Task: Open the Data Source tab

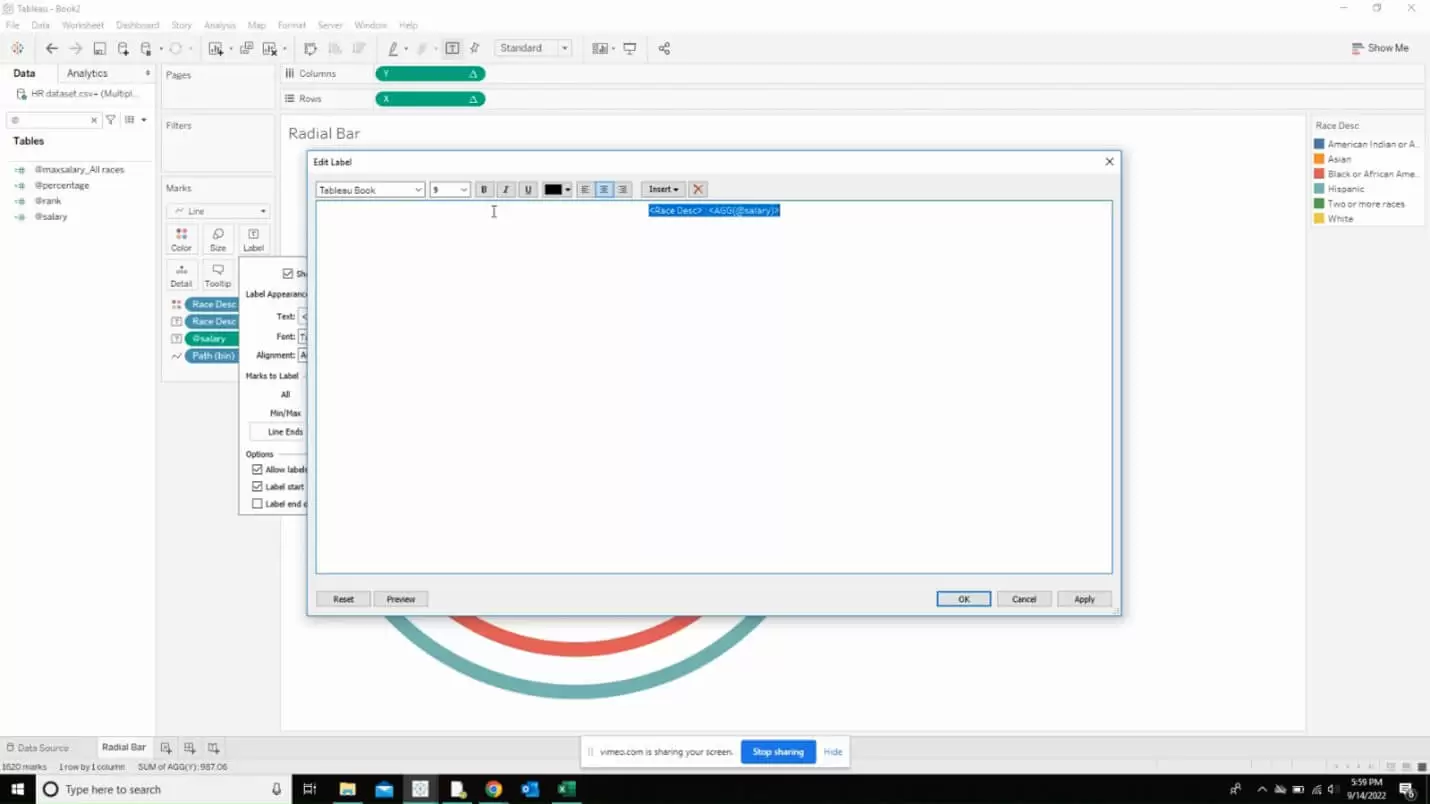Action: (x=37, y=748)
